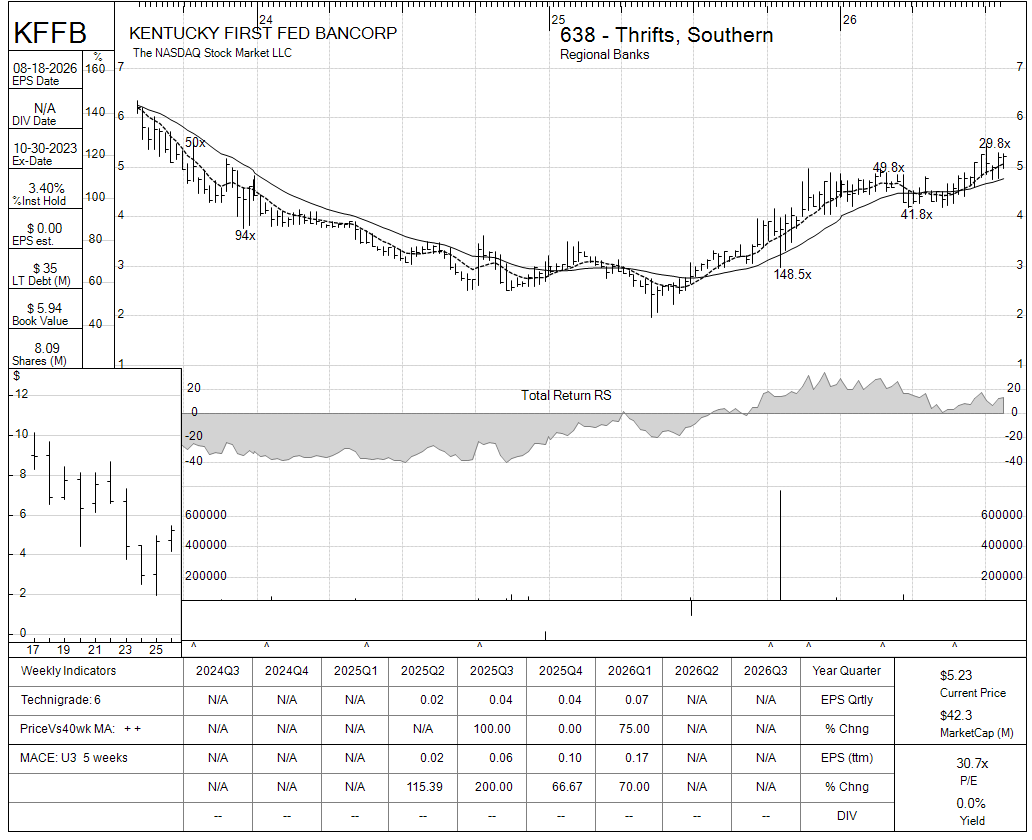Click the 30.7x P/E value

[x=972, y=764]
